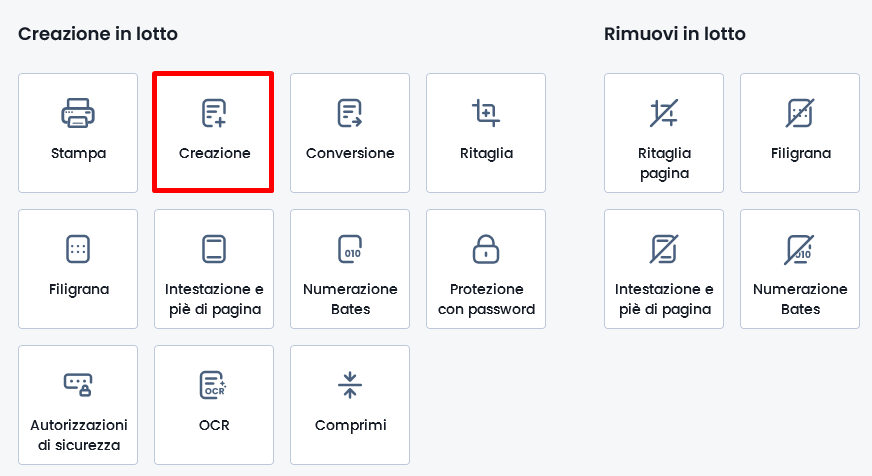Open the batch Stampa printer tile
This screenshot has height=476, width=872.
click(78, 133)
